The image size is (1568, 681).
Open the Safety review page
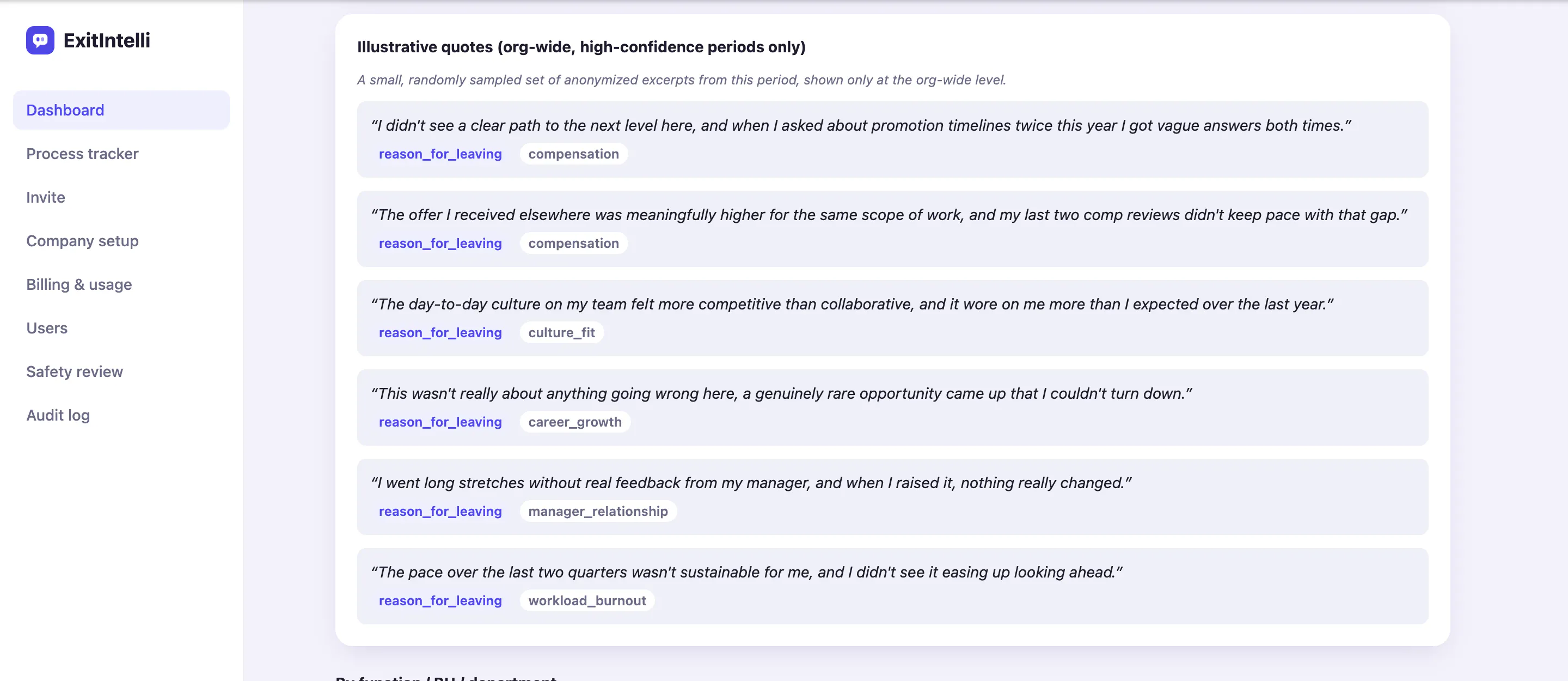click(x=74, y=372)
